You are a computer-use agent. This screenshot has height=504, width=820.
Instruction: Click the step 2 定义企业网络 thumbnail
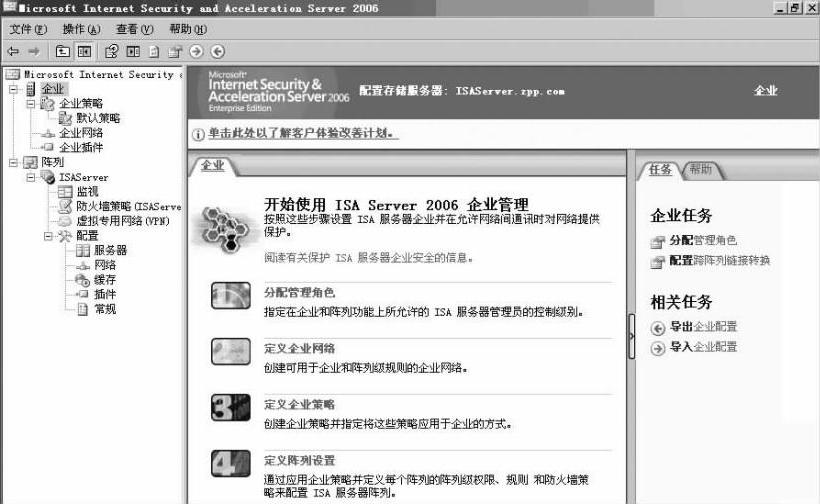coord(231,351)
